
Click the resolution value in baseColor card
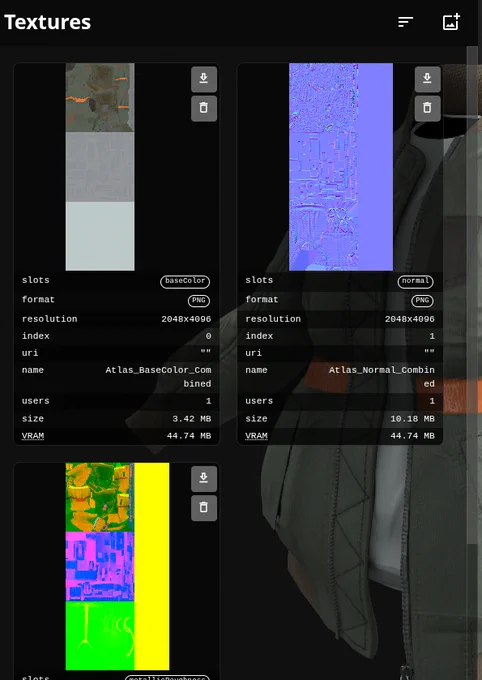(x=186, y=319)
